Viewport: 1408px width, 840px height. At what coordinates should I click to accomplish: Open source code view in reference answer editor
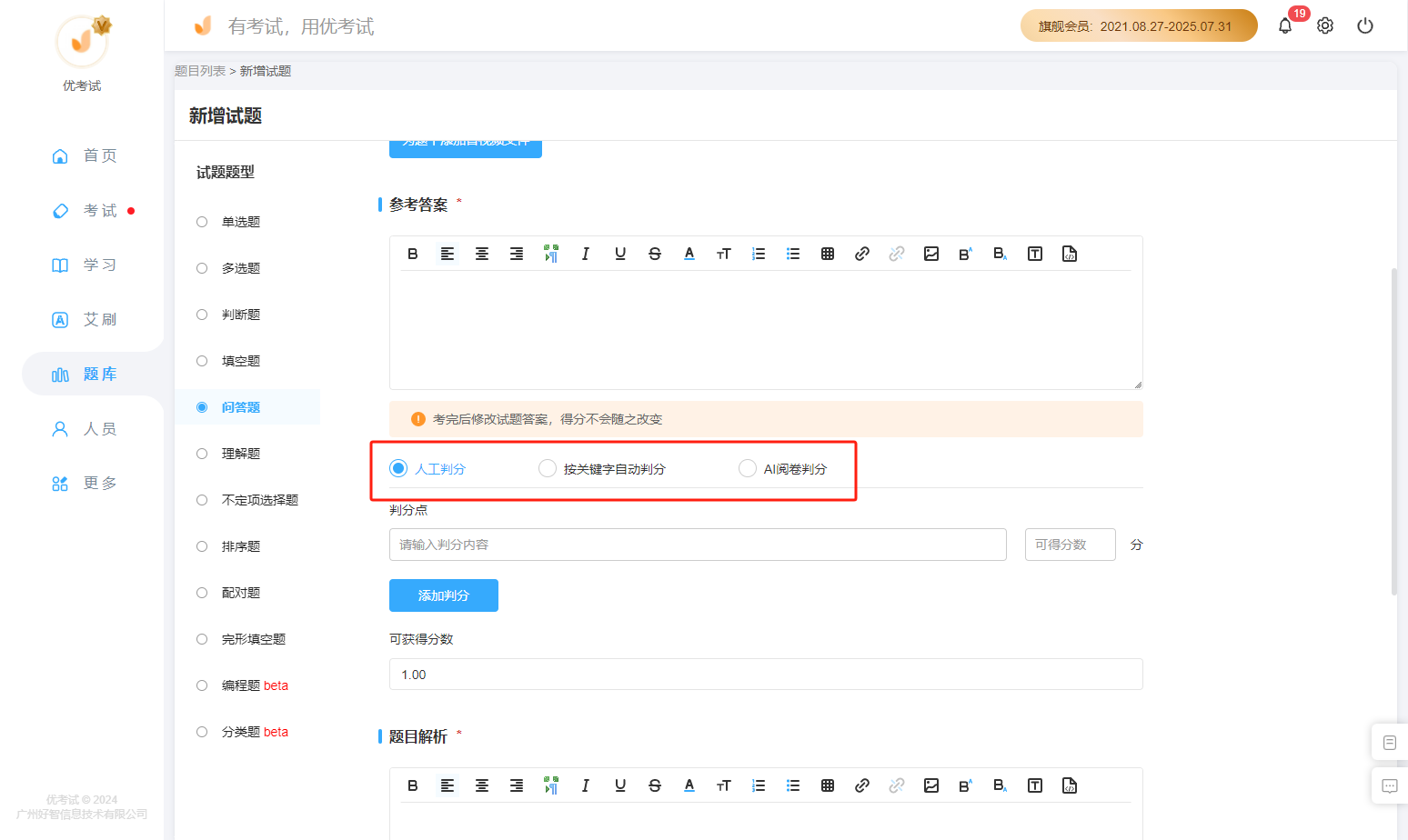(1070, 254)
